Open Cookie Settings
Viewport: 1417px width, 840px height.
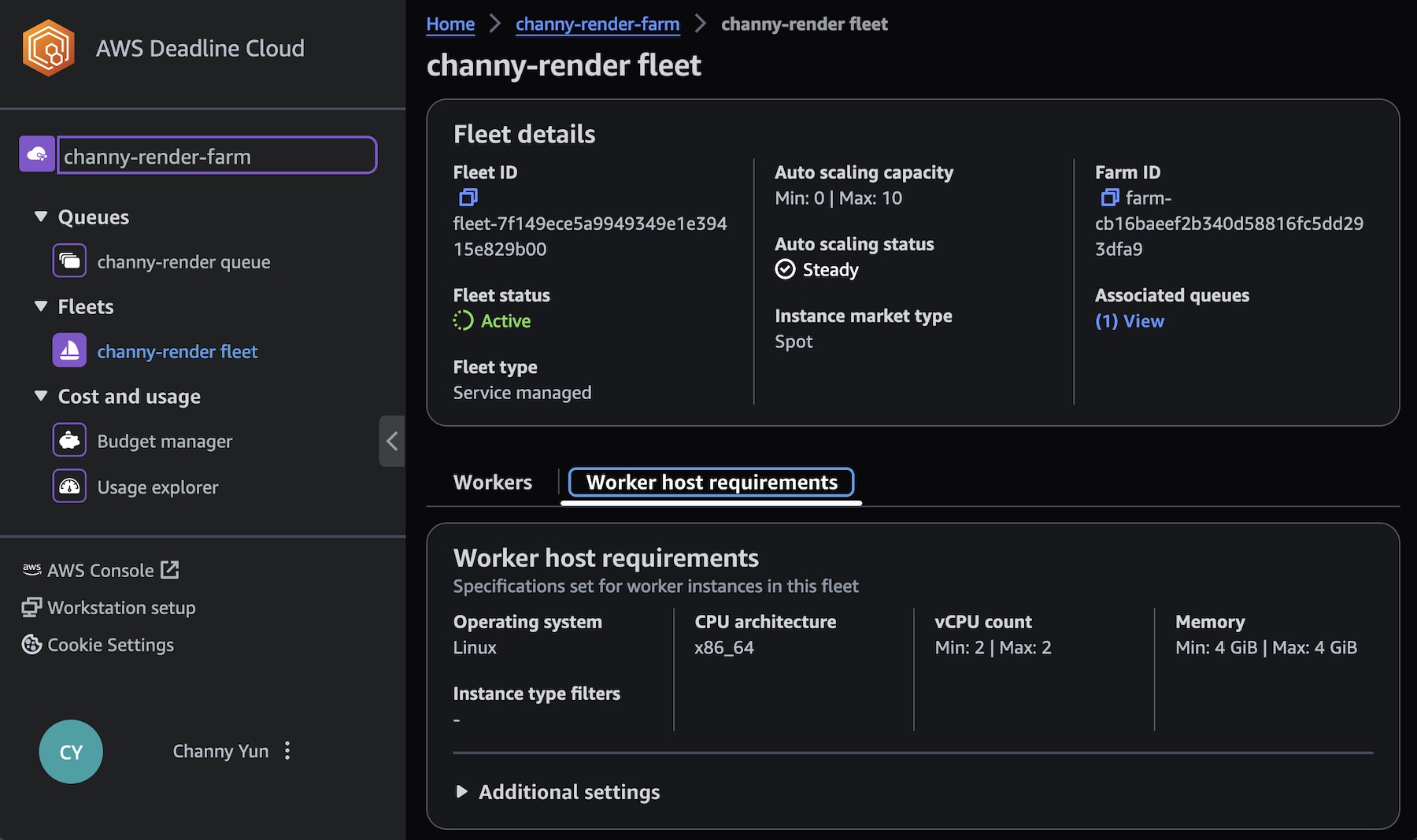(x=110, y=644)
